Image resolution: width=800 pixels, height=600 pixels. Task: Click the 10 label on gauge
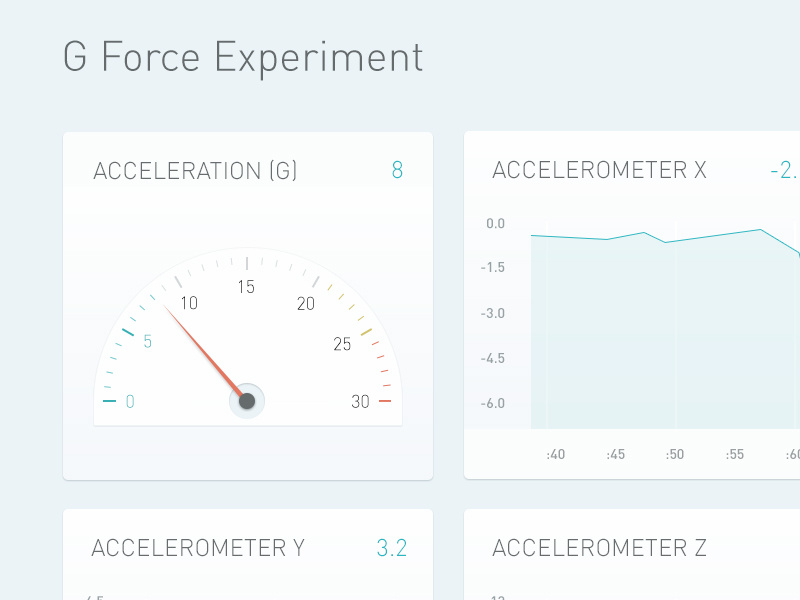[189, 303]
